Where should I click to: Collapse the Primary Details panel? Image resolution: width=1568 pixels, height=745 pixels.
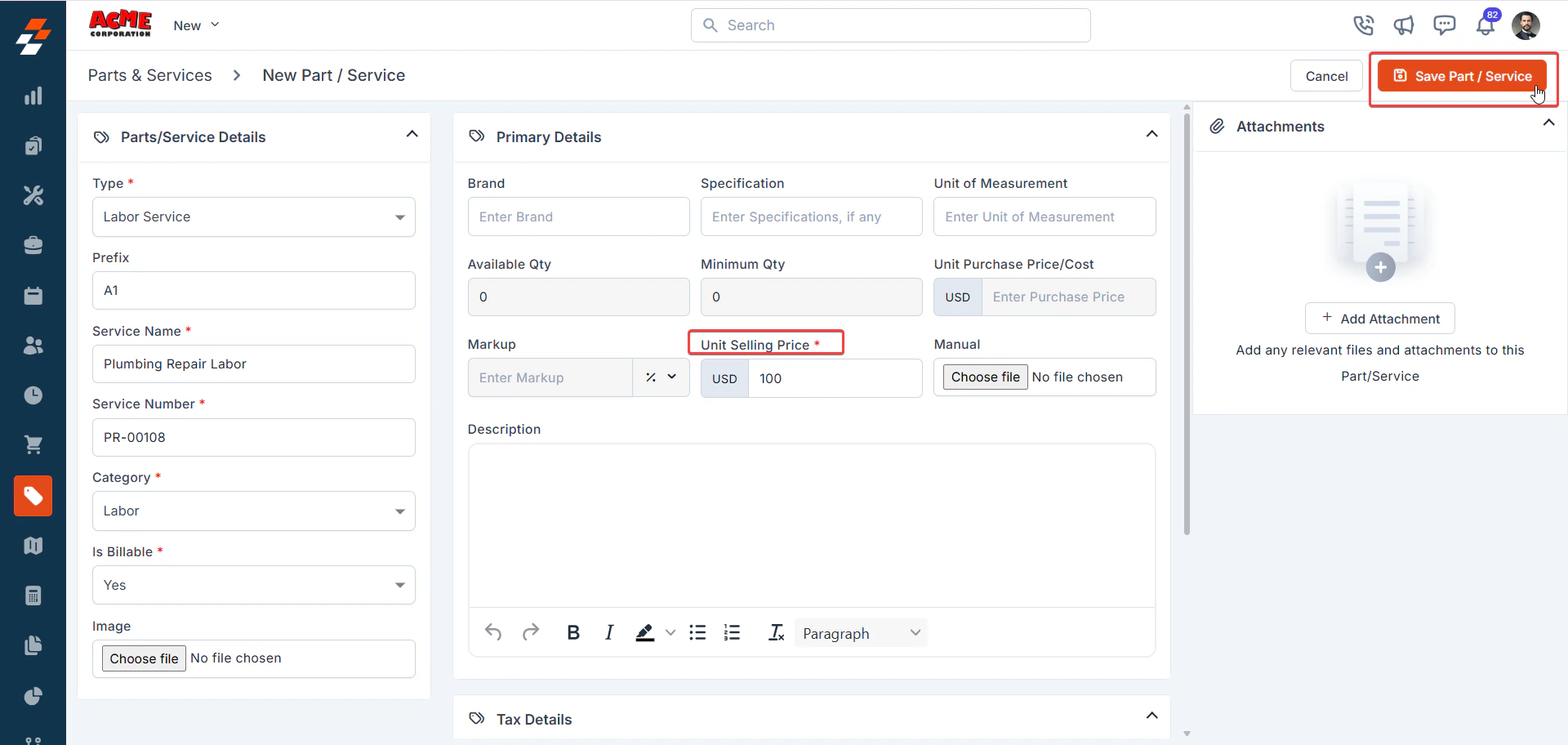click(1151, 134)
